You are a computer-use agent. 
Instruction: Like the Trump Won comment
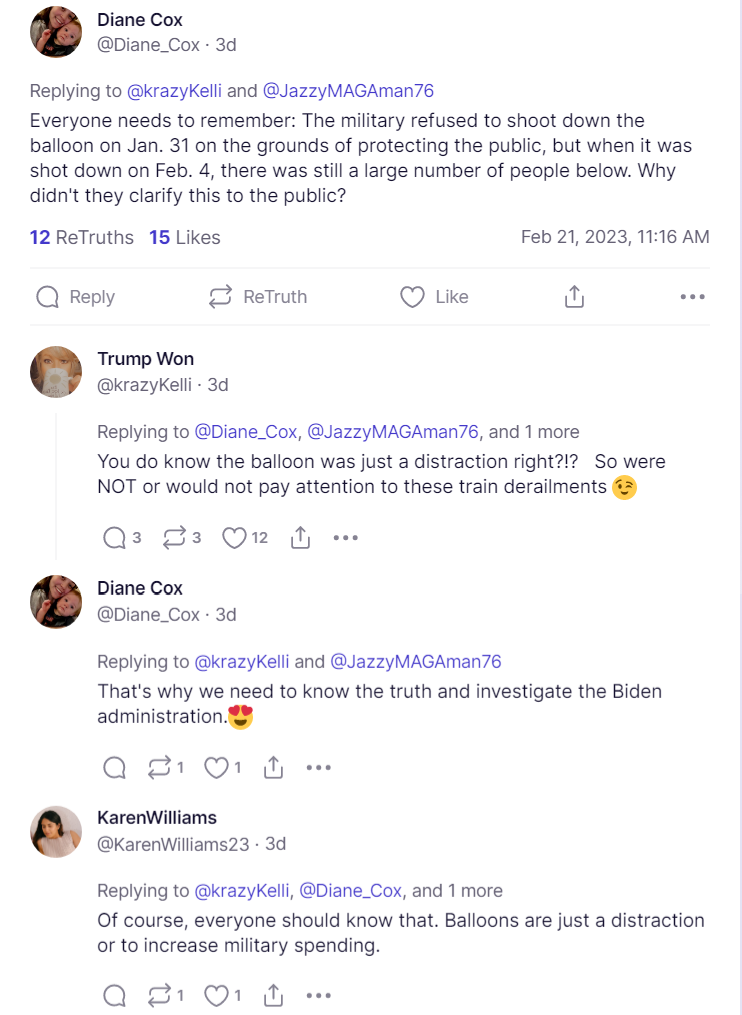[x=234, y=538]
